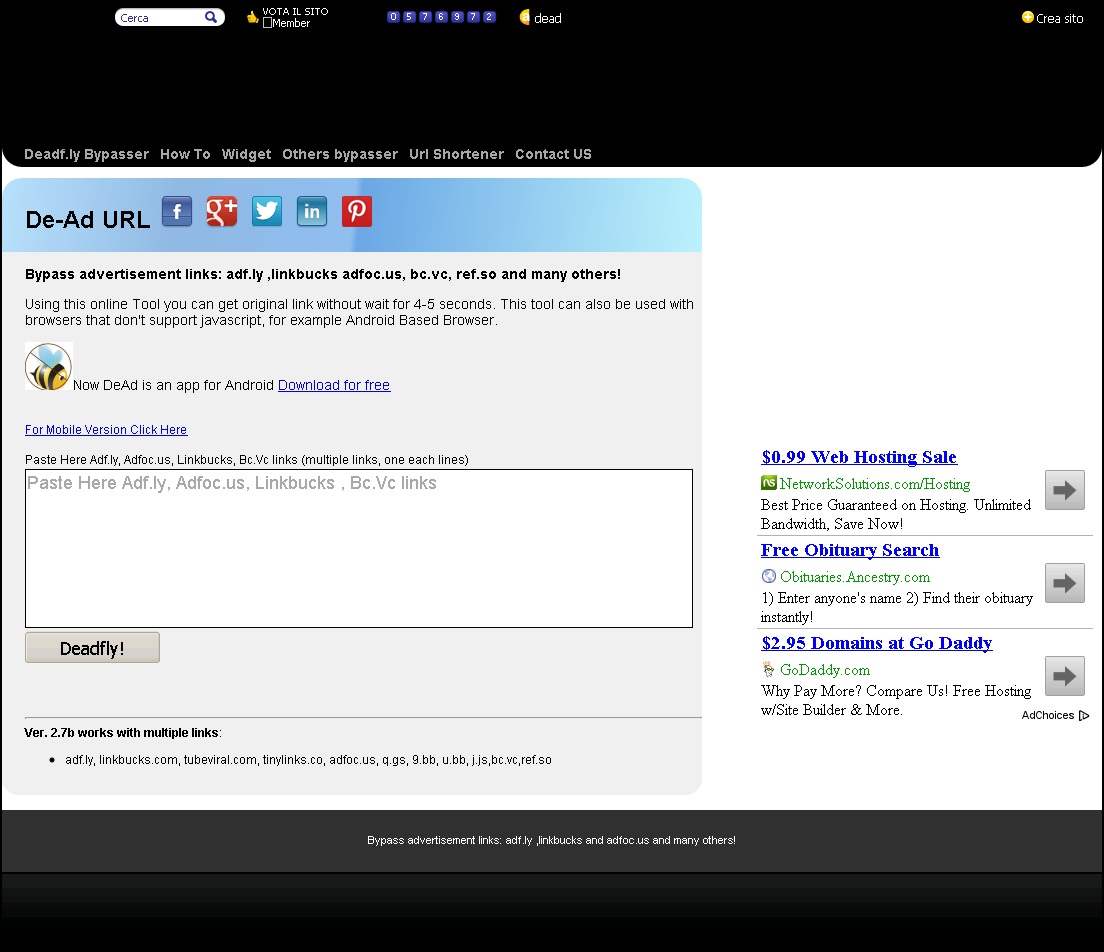Screen dimensions: 1104x952
Task: Click the AdChoices label
Action: pyautogui.click(x=1048, y=715)
